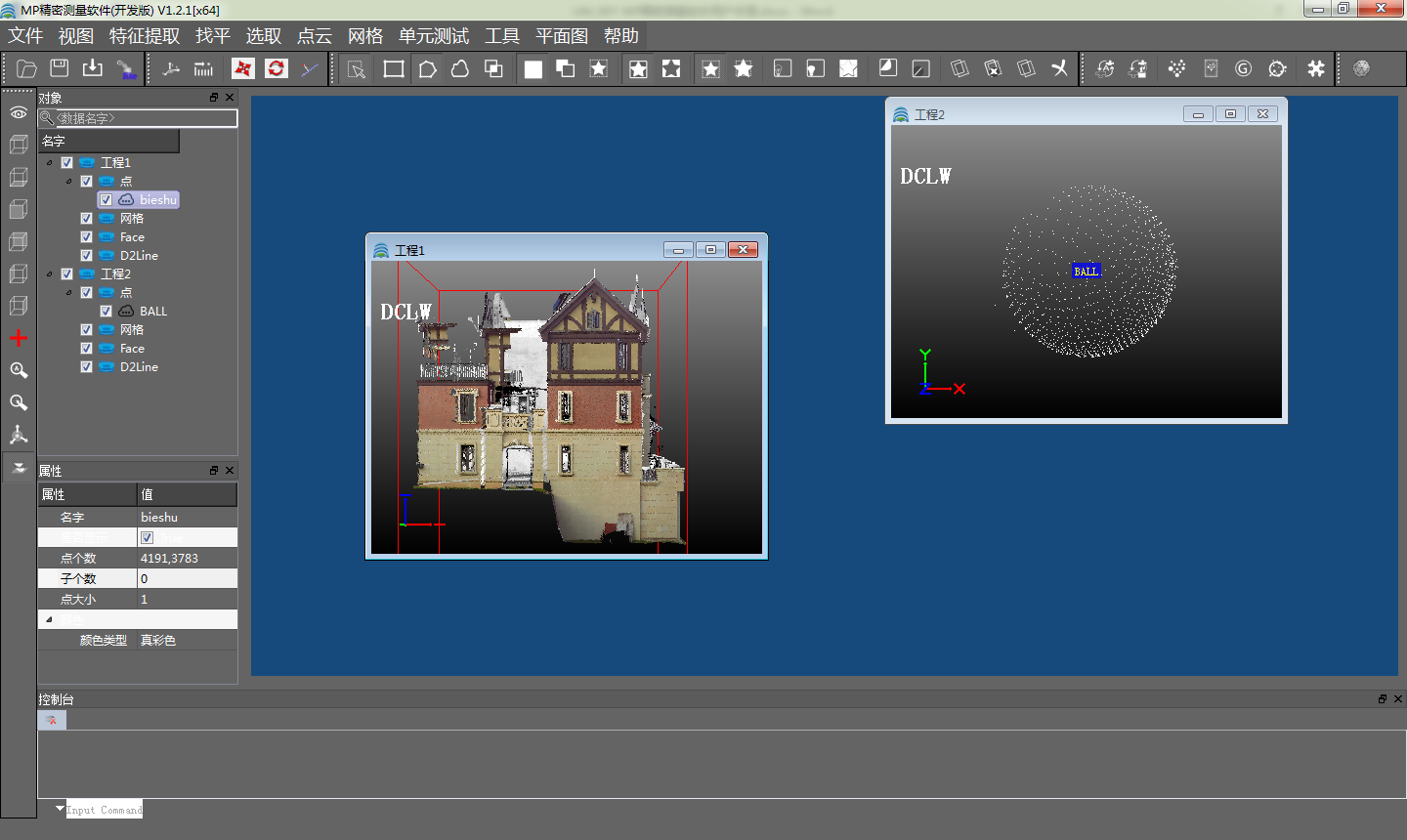Collapse the 工程1 tree node
Screen dimensions: 1407x840
50,163
